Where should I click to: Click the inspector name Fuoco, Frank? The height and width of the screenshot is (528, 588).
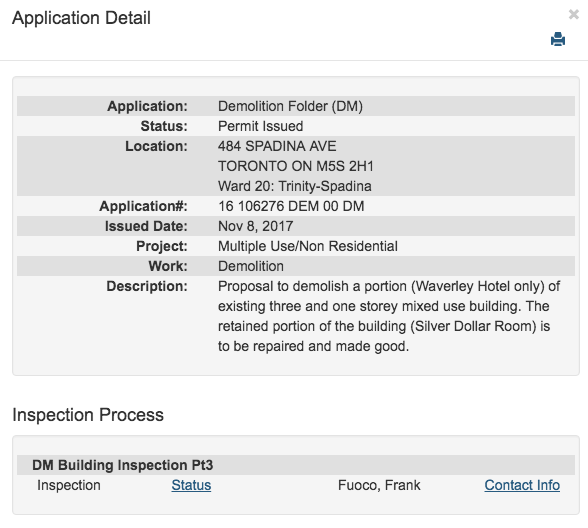coord(379,485)
